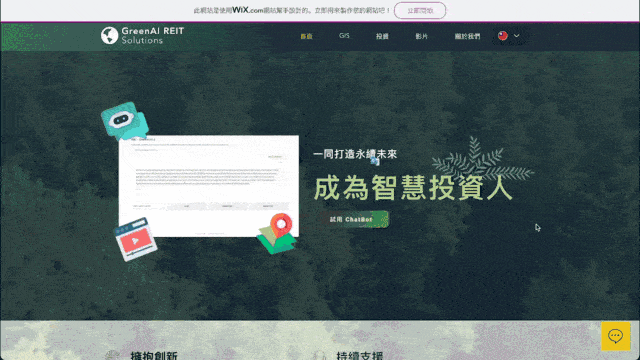640x360 pixels.
Task: Open the yellow chat widget icon
Action: 616,336
